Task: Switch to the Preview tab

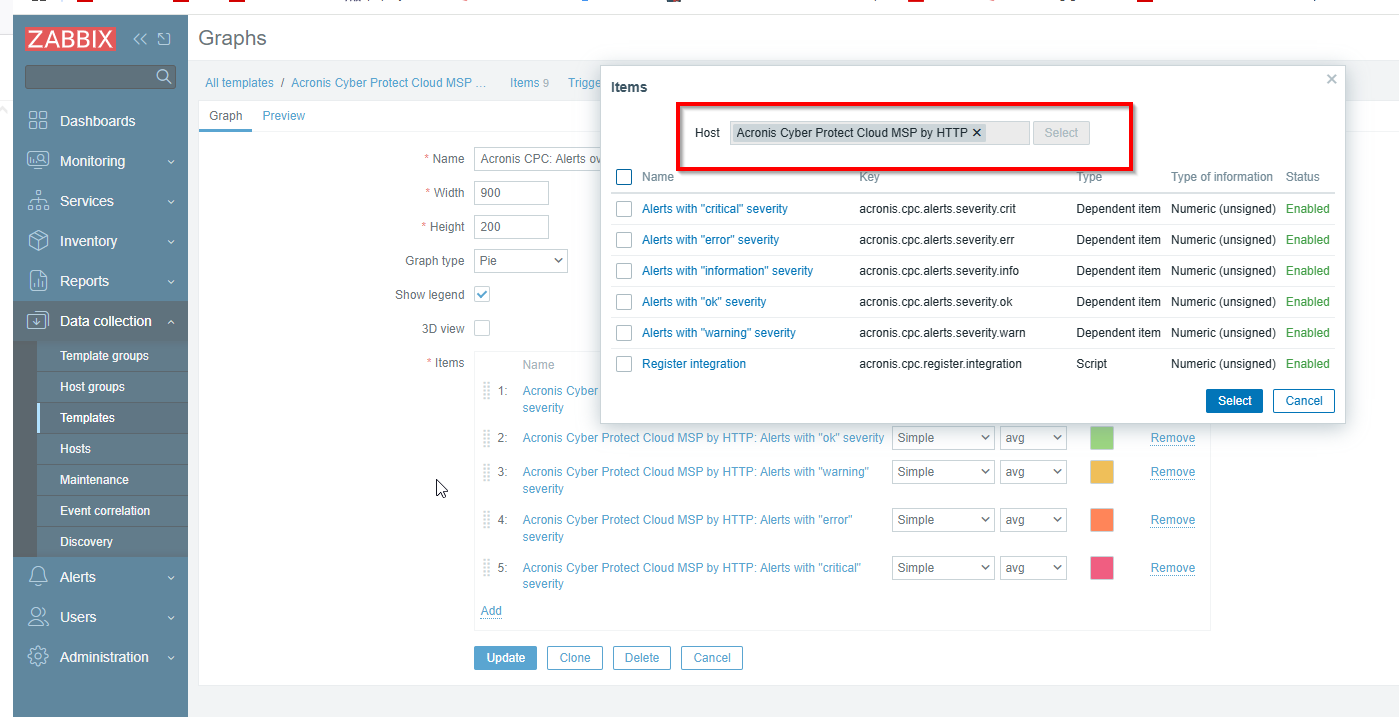Action: pyautogui.click(x=284, y=116)
